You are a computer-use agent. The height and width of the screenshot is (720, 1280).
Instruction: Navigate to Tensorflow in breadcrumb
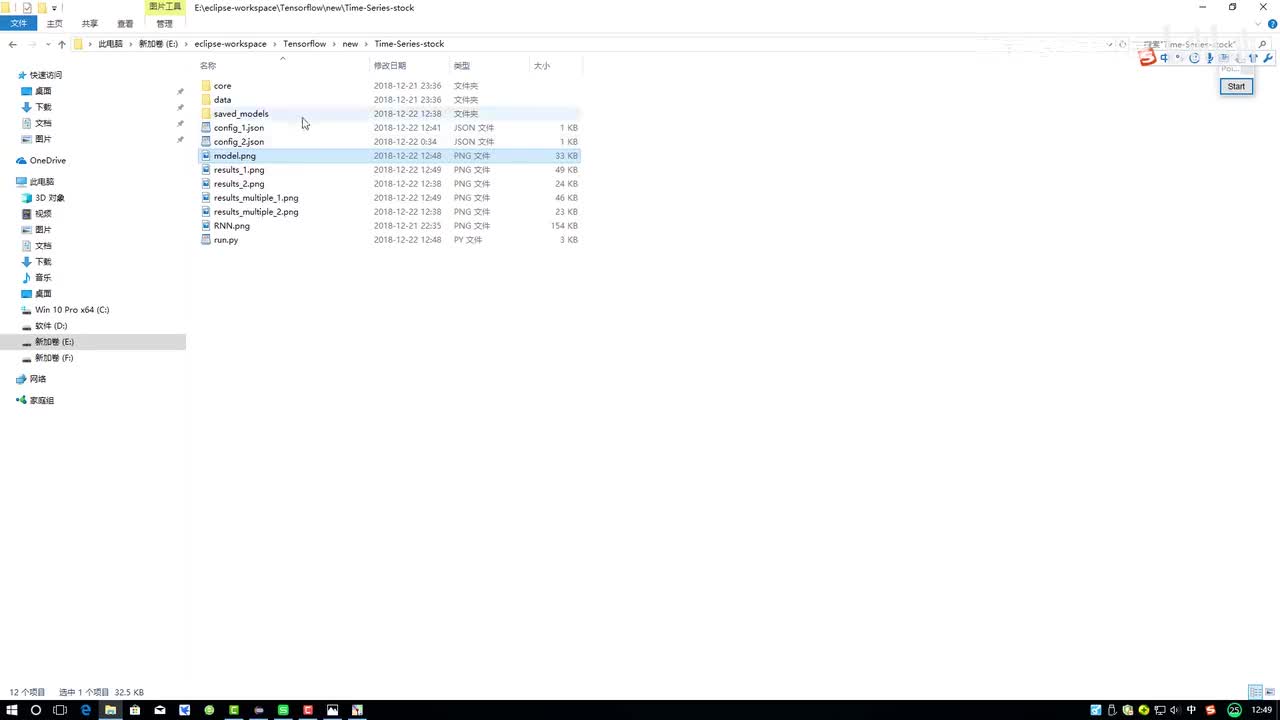point(304,44)
